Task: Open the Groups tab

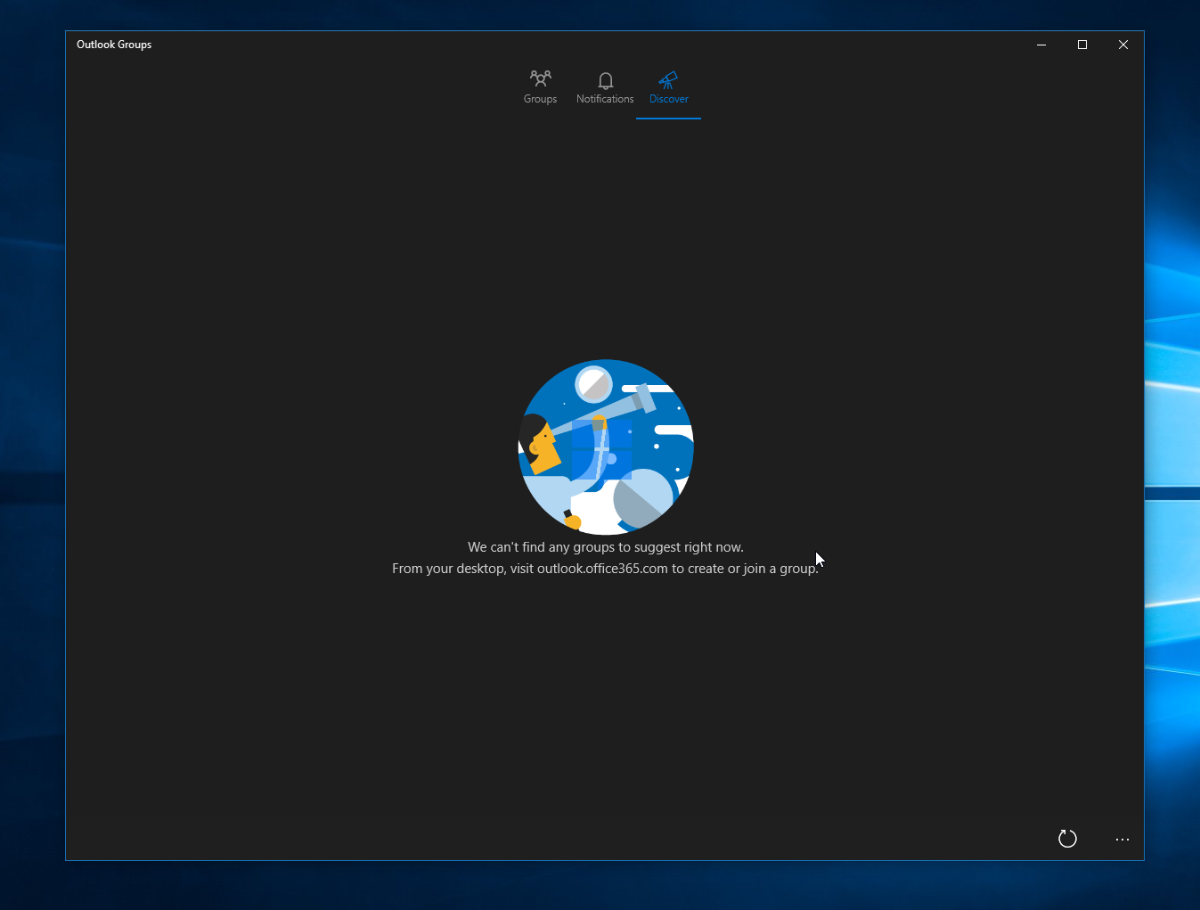Action: click(x=540, y=88)
